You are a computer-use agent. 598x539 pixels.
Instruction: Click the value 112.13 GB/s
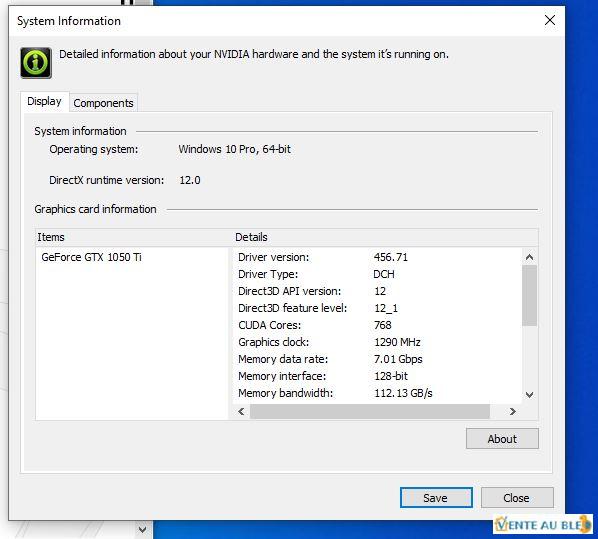coord(403,393)
